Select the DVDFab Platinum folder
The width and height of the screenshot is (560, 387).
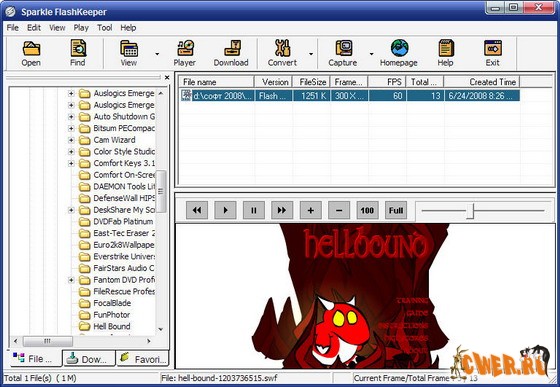coord(123,221)
